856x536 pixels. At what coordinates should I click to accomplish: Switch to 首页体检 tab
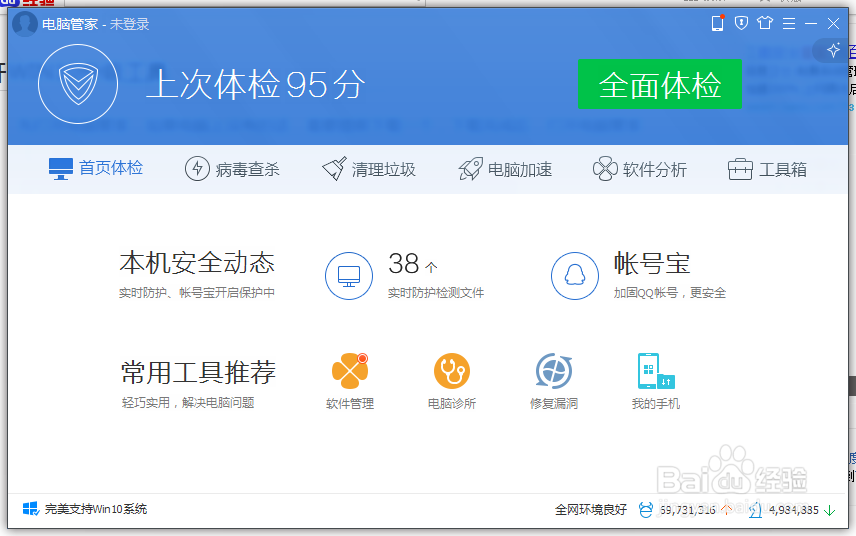point(96,169)
